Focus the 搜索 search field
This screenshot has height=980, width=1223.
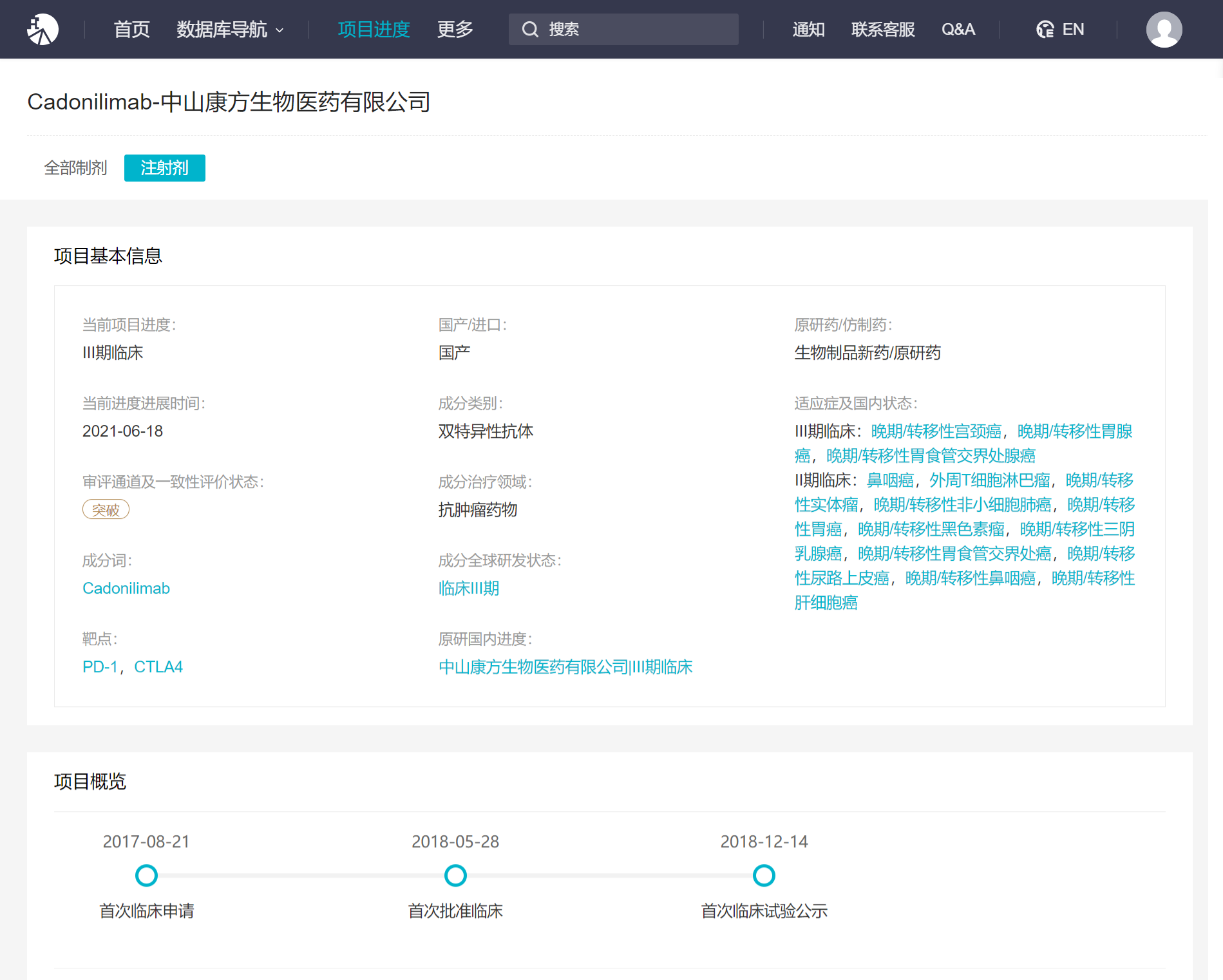623,30
